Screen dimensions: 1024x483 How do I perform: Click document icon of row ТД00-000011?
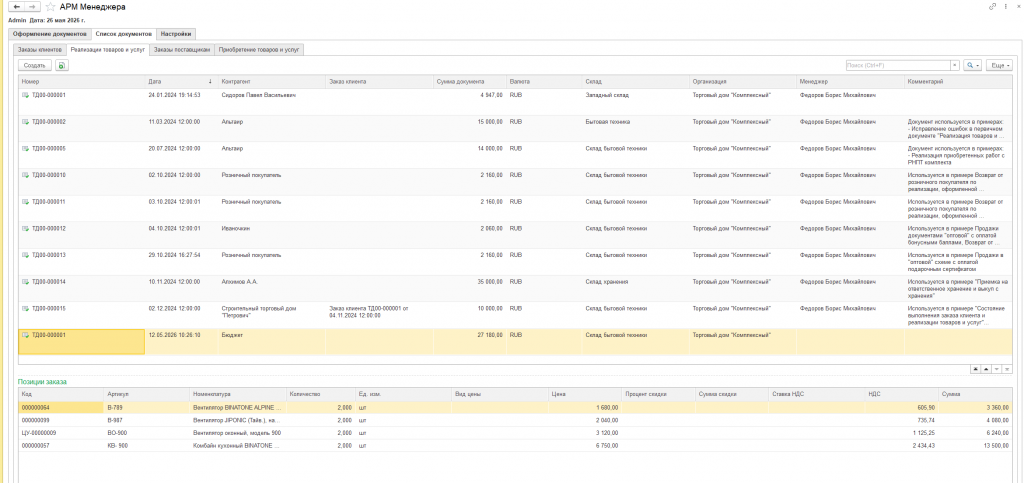coord(25,202)
